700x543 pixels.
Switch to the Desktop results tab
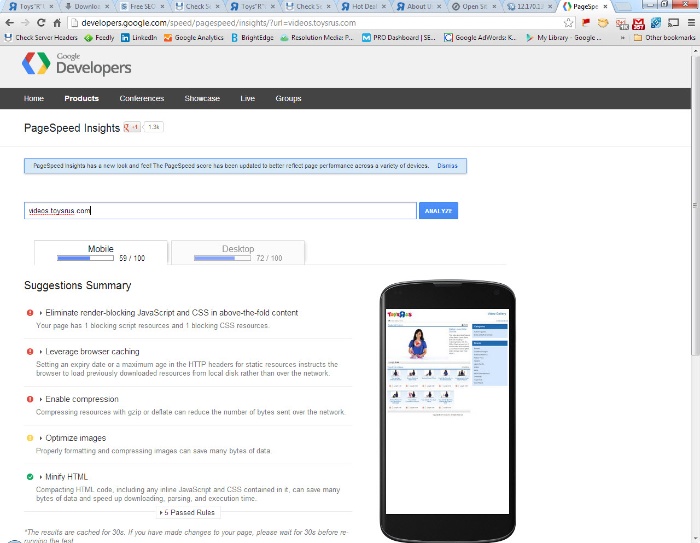tap(237, 253)
